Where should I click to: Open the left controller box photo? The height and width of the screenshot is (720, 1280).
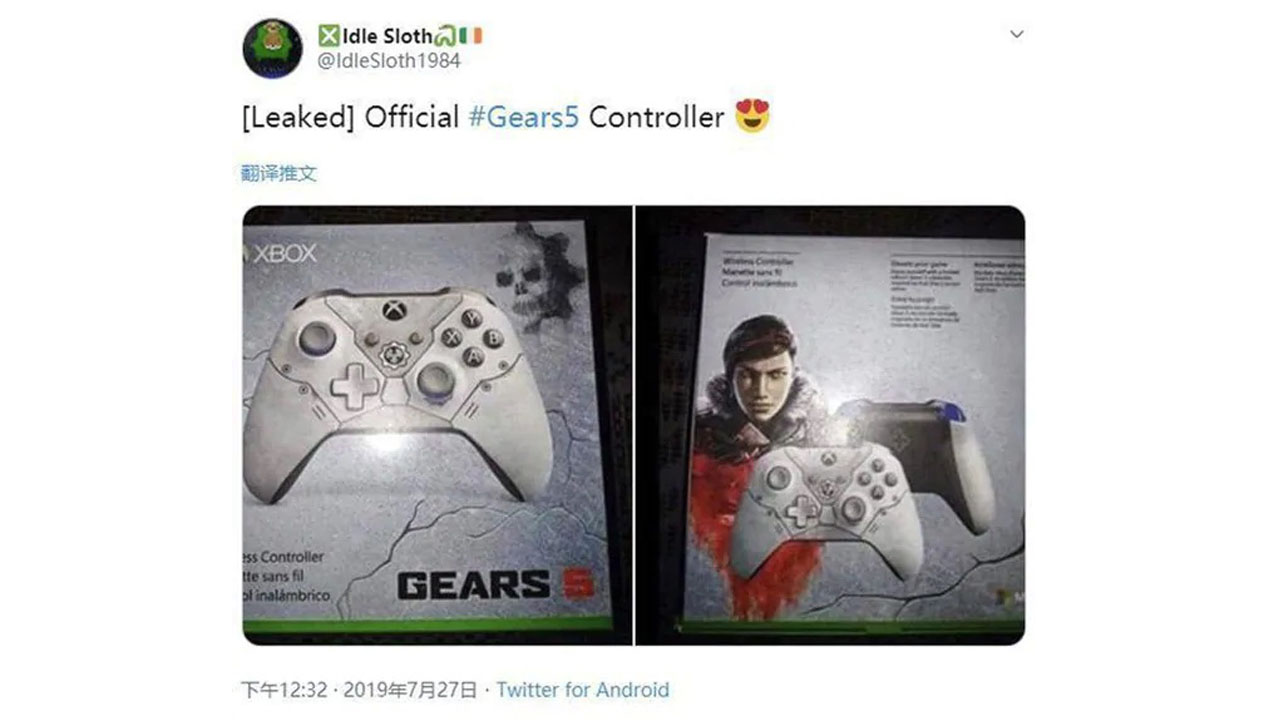[x=437, y=425]
